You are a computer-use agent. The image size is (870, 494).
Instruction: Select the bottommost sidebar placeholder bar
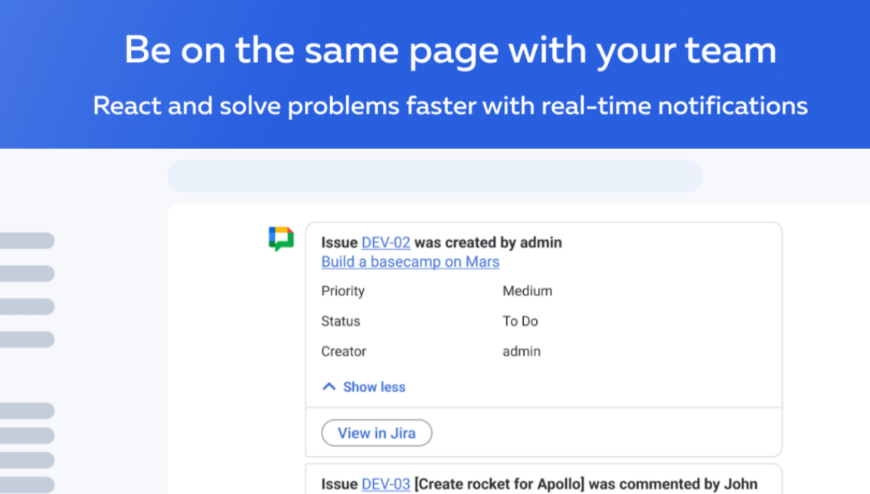(x=27, y=484)
